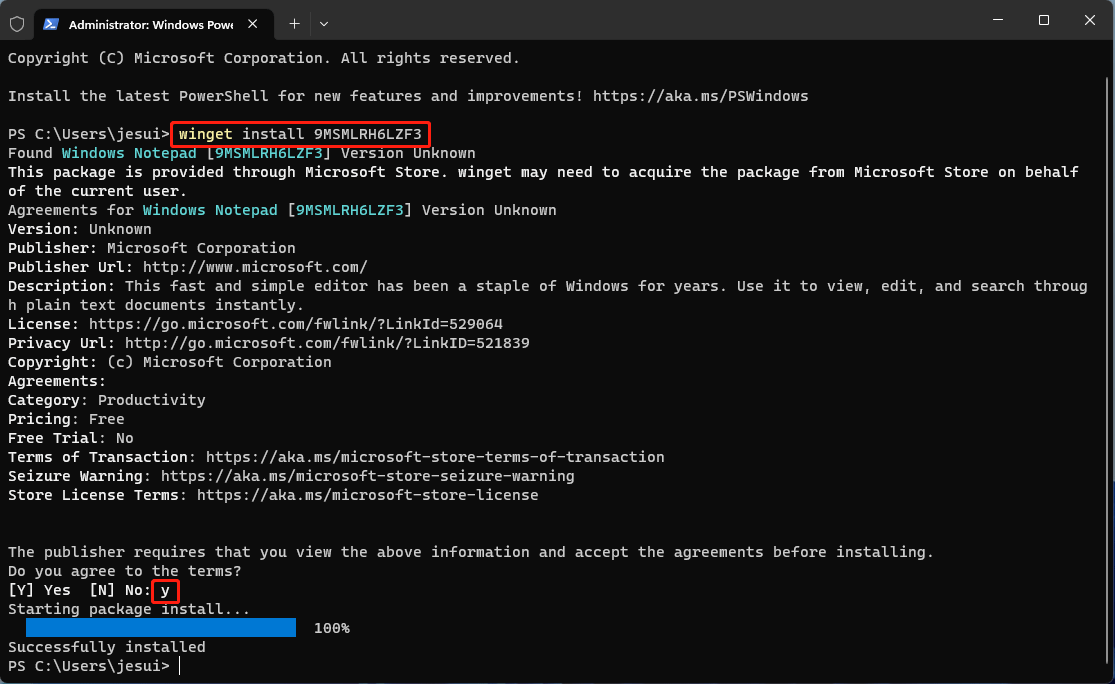Open the Store License Terms URL
Image resolution: width=1115 pixels, height=684 pixels.
(368, 495)
